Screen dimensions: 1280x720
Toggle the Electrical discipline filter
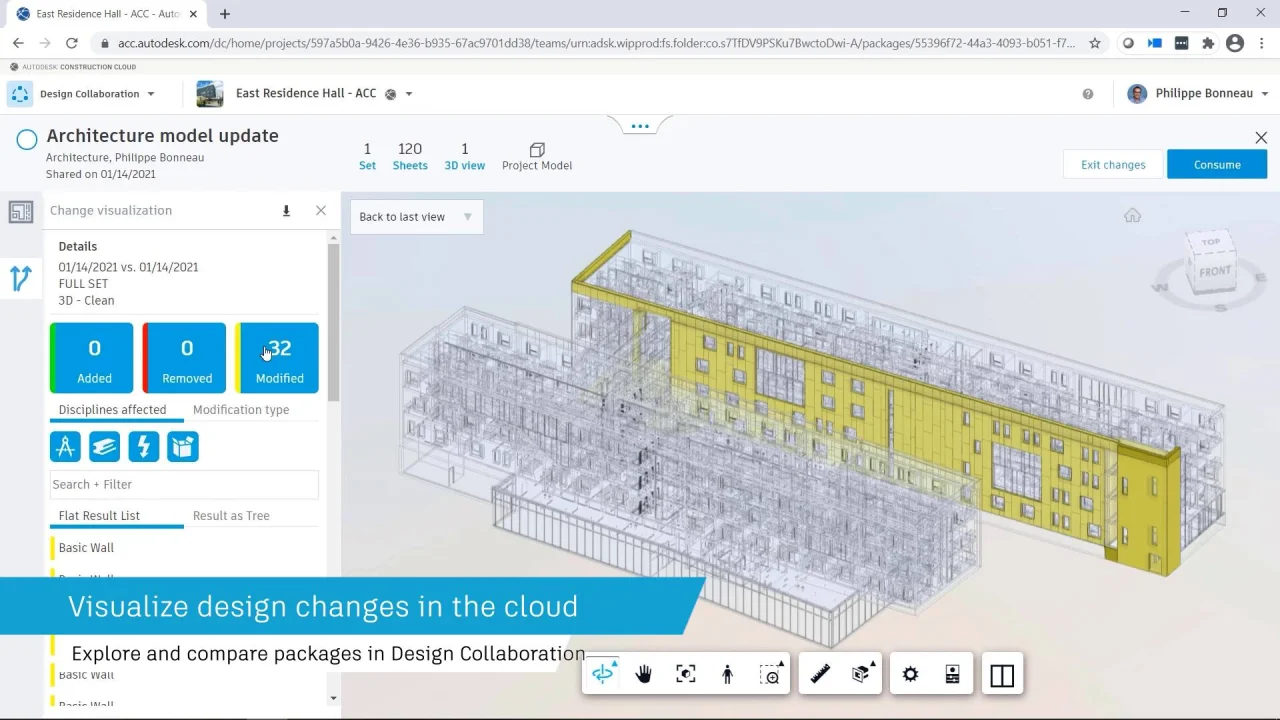tap(144, 447)
